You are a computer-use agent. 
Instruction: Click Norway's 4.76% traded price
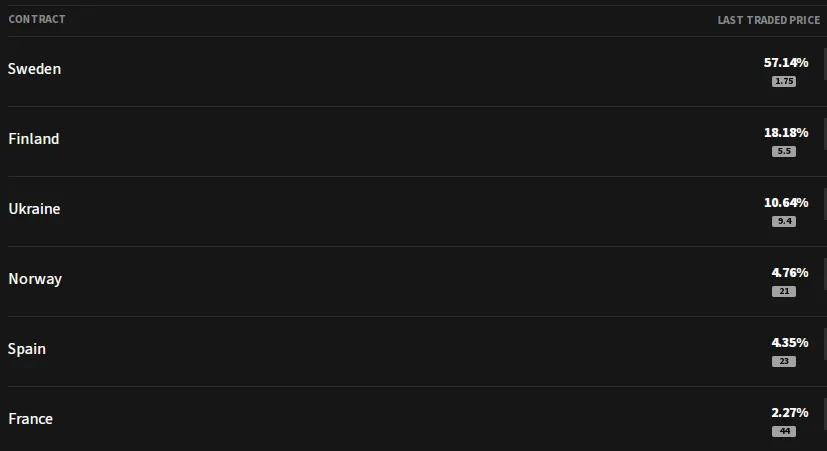click(x=789, y=272)
